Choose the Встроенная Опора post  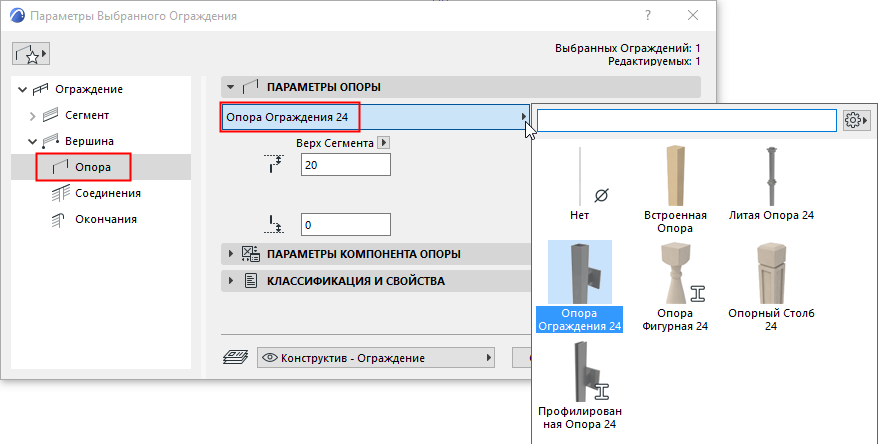click(675, 189)
